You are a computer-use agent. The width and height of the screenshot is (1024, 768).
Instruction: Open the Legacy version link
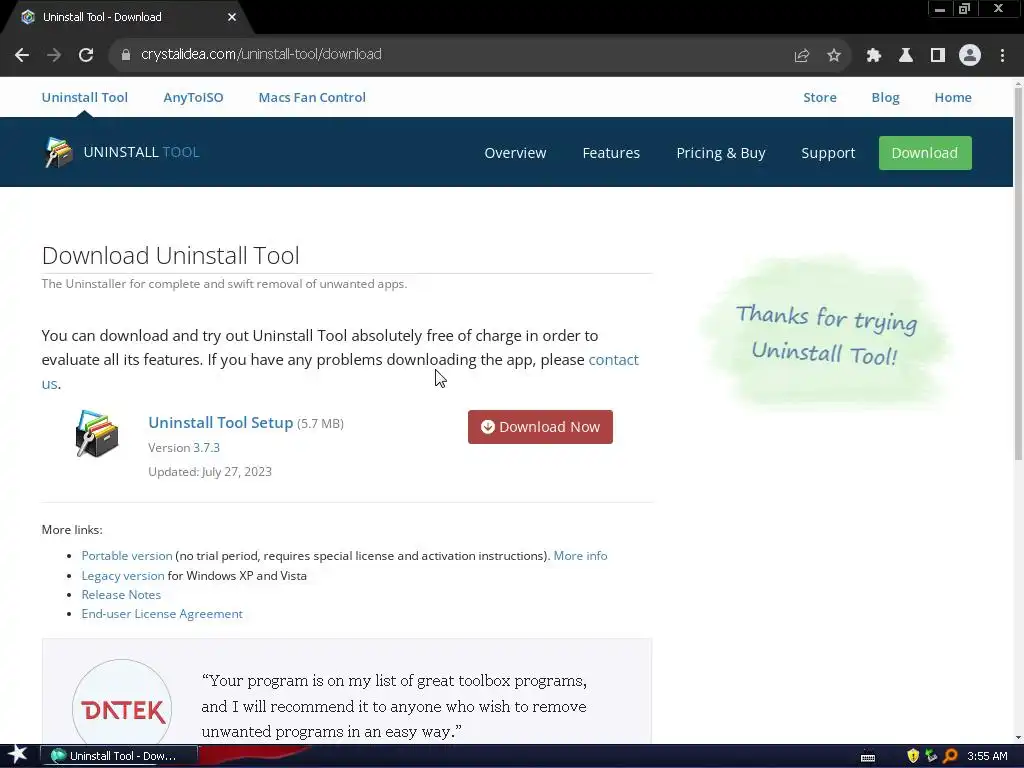(x=123, y=576)
